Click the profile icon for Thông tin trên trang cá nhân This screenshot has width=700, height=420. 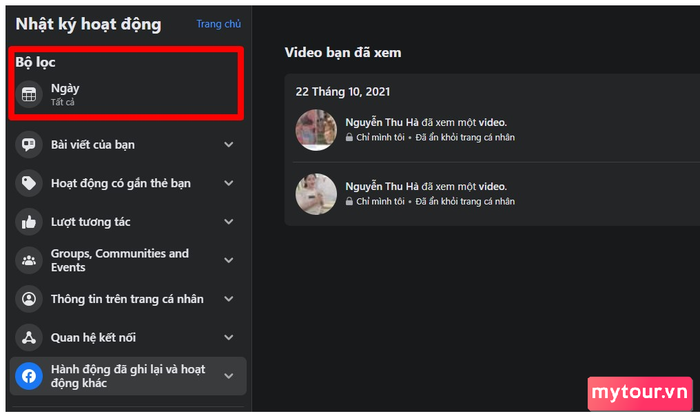(29, 299)
